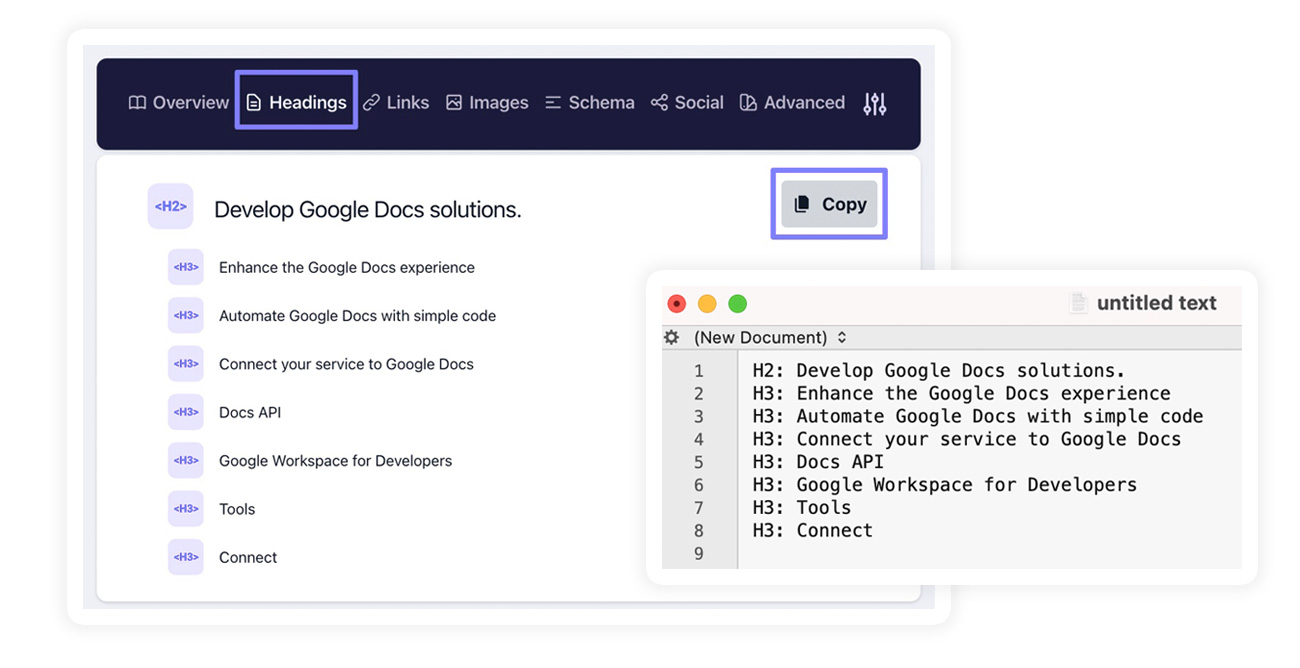Select heading 'Develop Google Docs solutions.'
The image size is (1300, 668).
368,210
